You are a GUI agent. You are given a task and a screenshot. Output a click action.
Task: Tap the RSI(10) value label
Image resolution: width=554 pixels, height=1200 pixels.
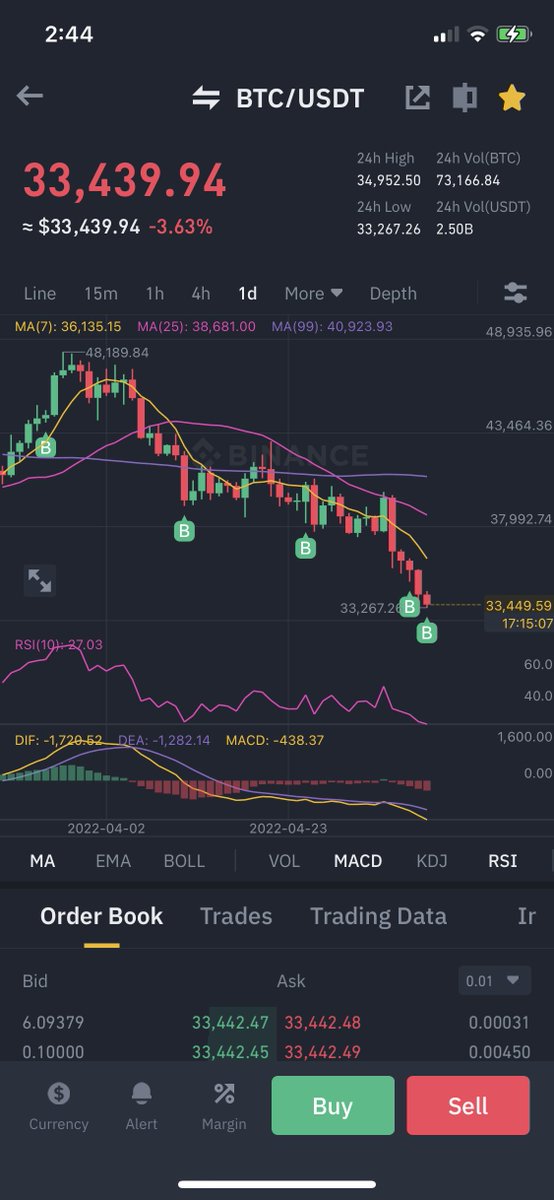coord(58,645)
